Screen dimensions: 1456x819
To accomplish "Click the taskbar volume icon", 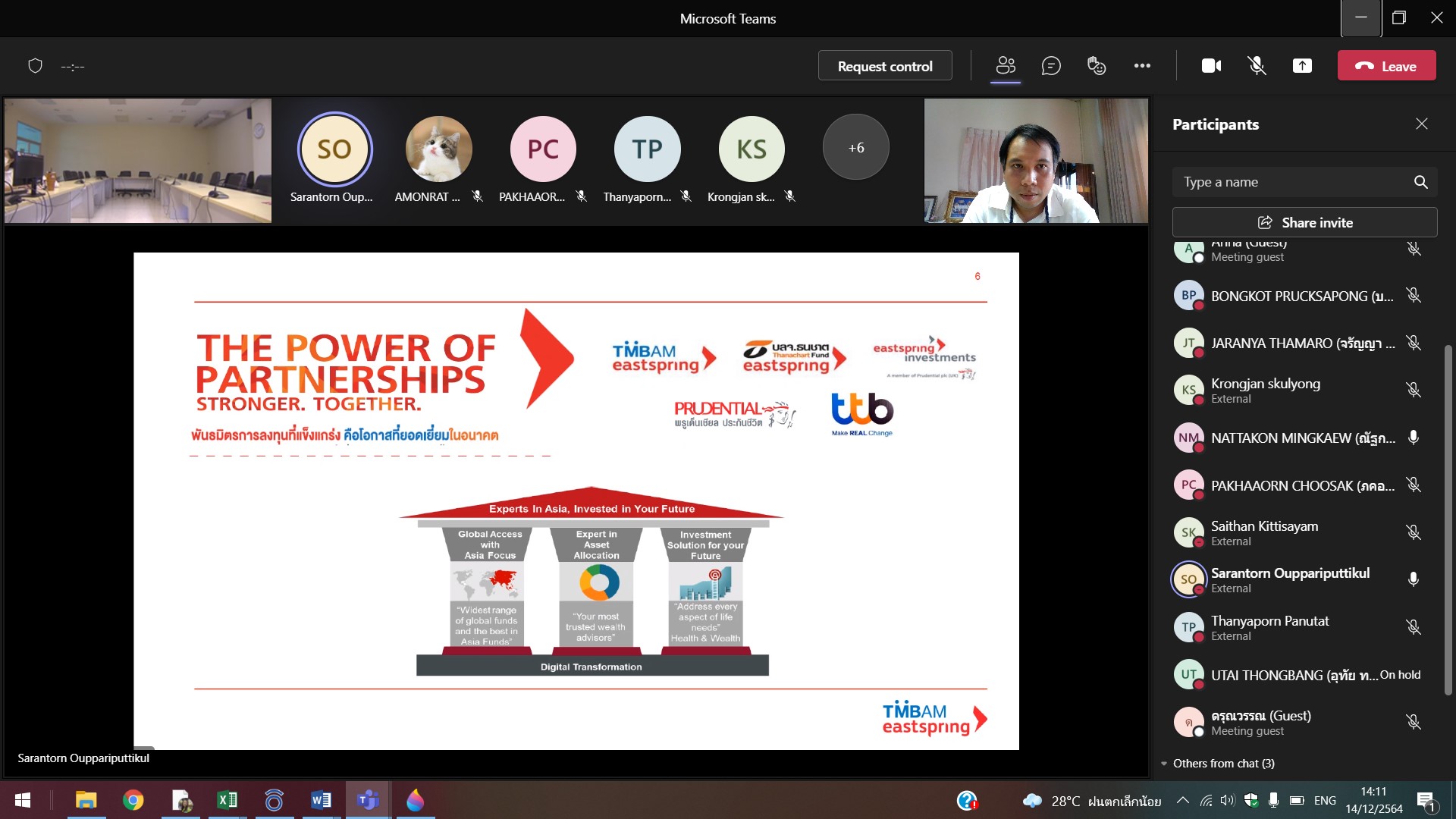I will 1228,800.
